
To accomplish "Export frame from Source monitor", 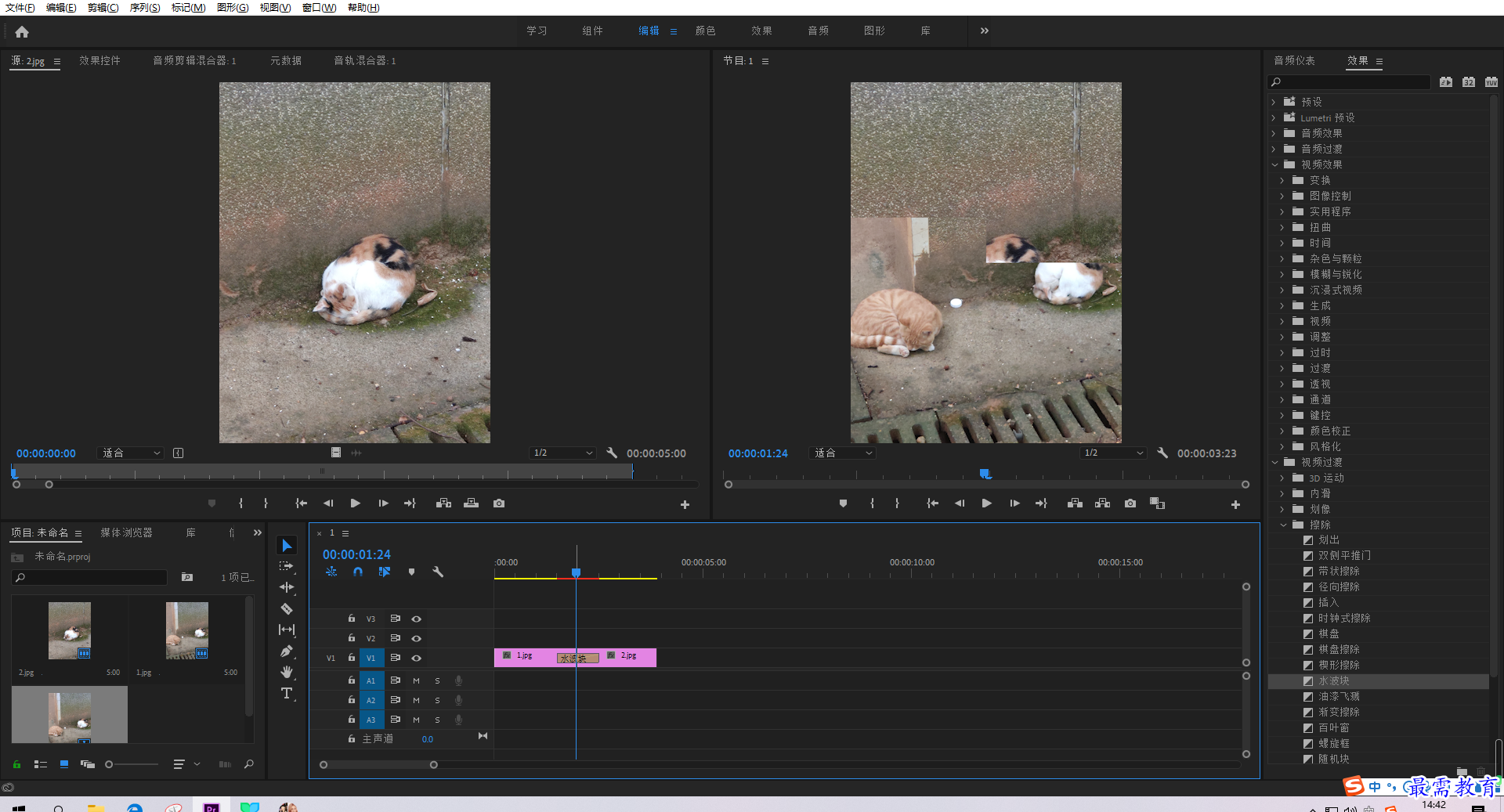I will pos(499,503).
